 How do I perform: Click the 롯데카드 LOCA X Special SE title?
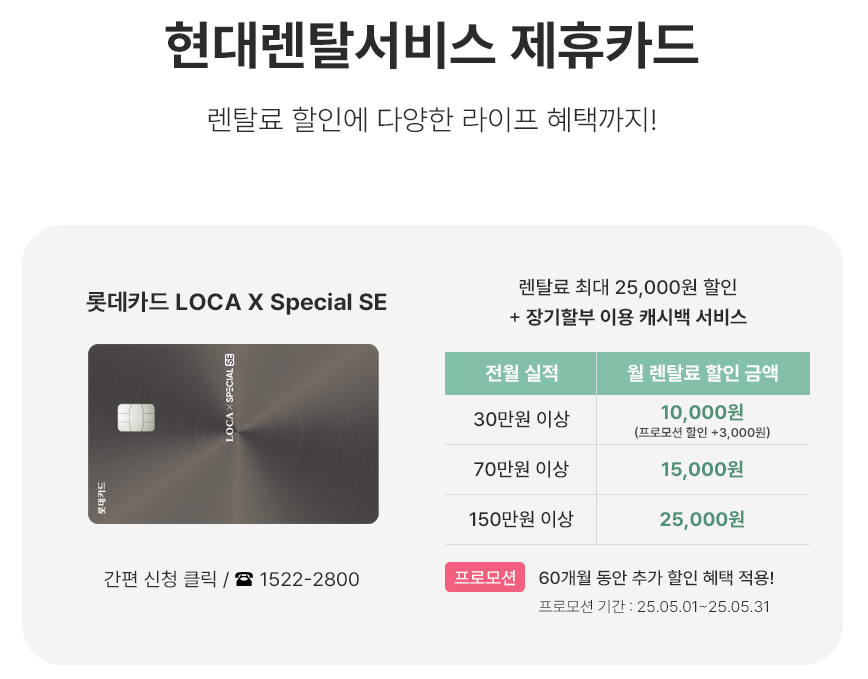pyautogui.click(x=236, y=303)
